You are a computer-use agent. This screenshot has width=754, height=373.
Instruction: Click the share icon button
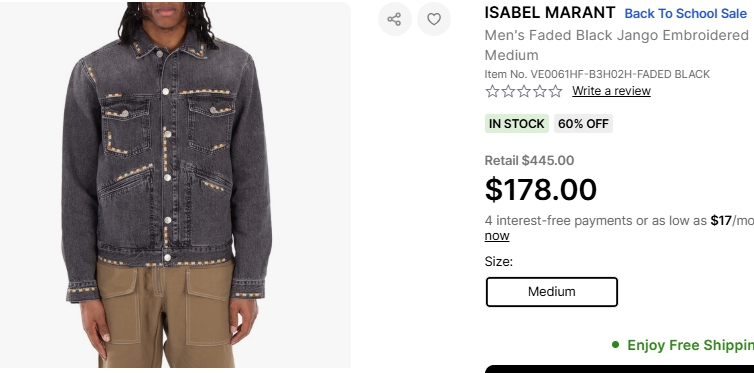395,19
